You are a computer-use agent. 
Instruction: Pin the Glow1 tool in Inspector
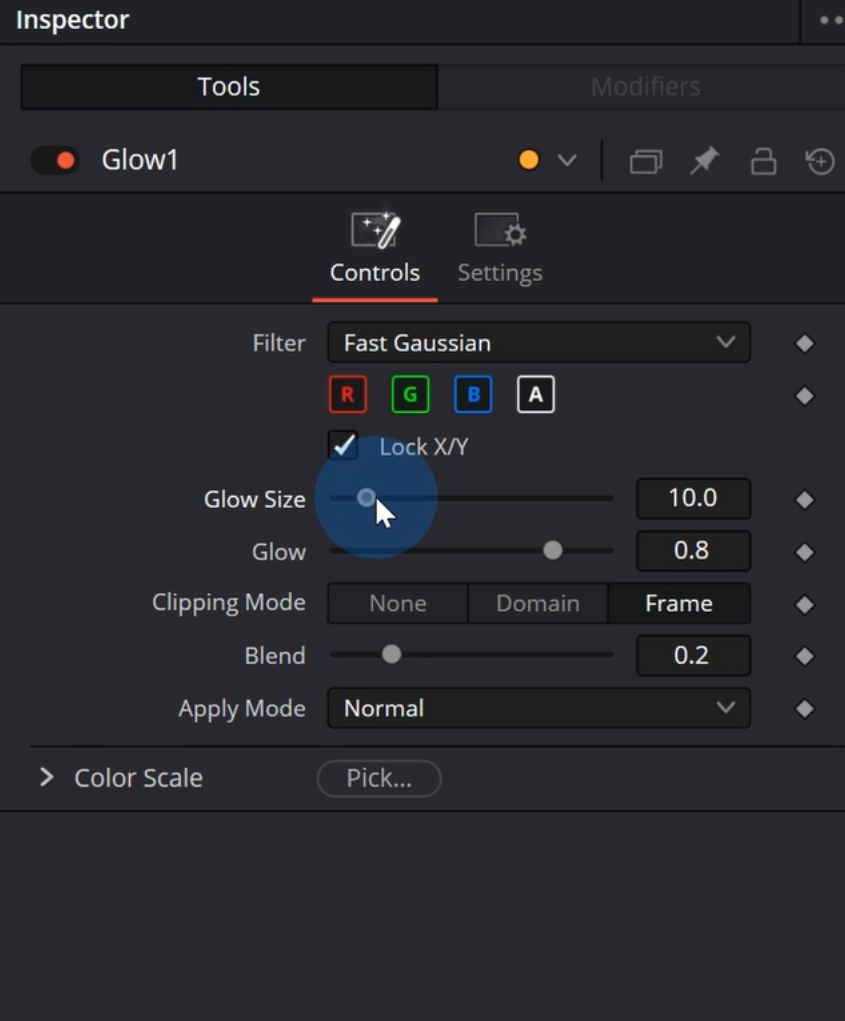click(705, 161)
